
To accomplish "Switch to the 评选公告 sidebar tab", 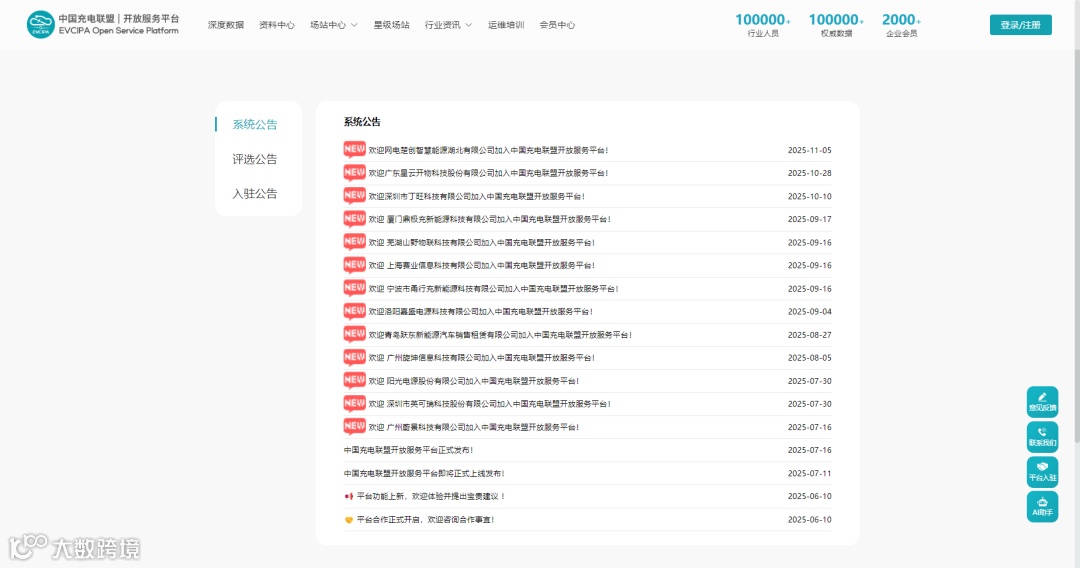I will pos(255,159).
